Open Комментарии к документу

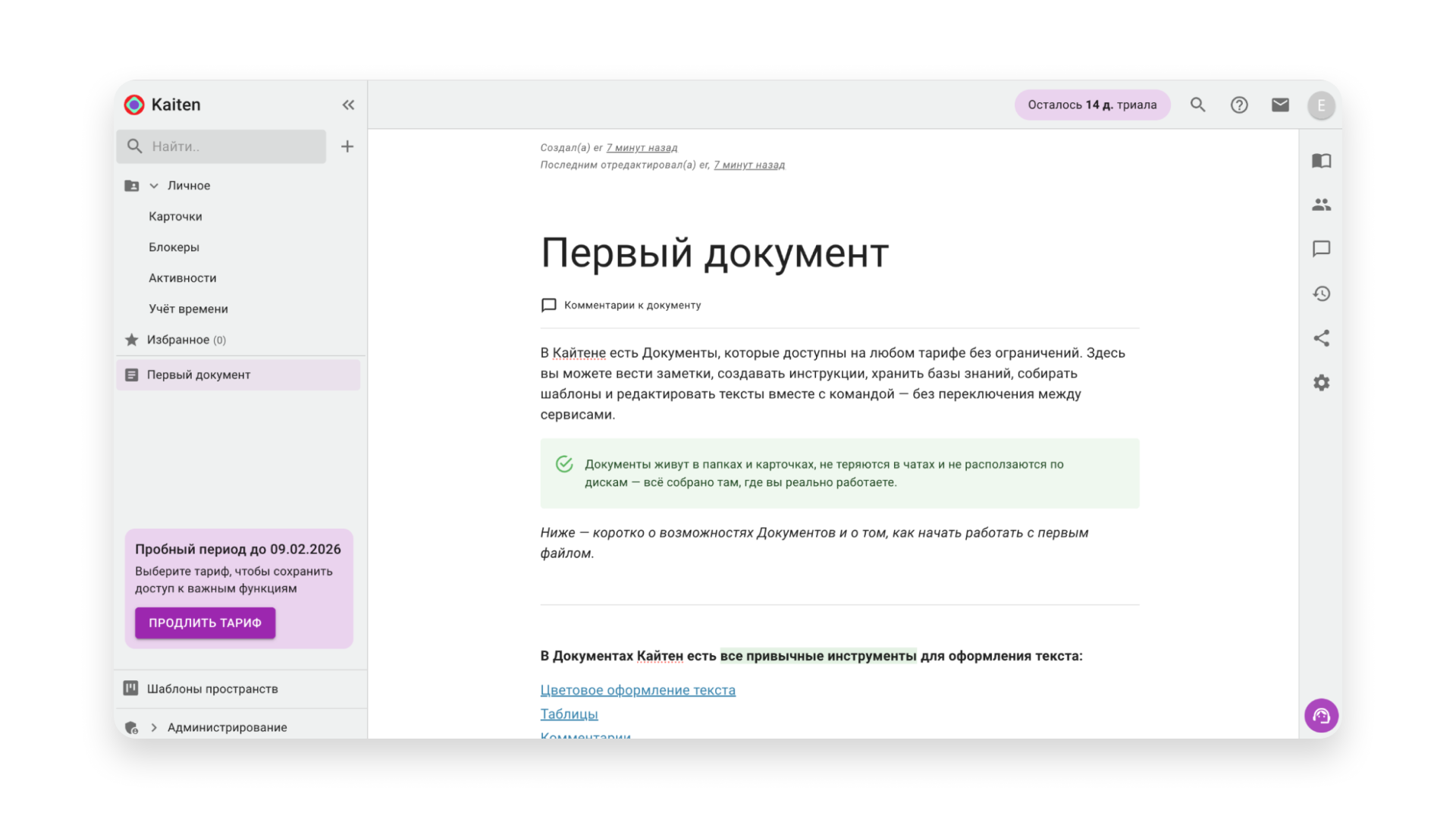tap(632, 305)
